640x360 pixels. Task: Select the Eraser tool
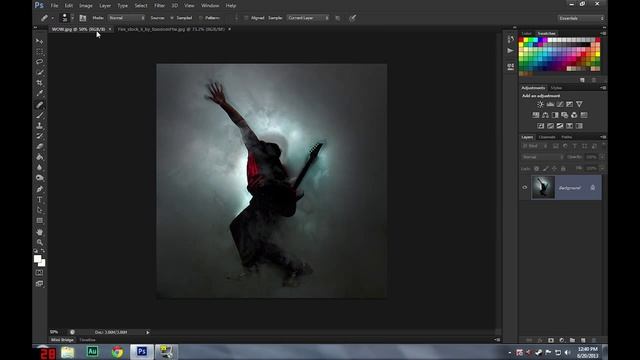pos(40,147)
